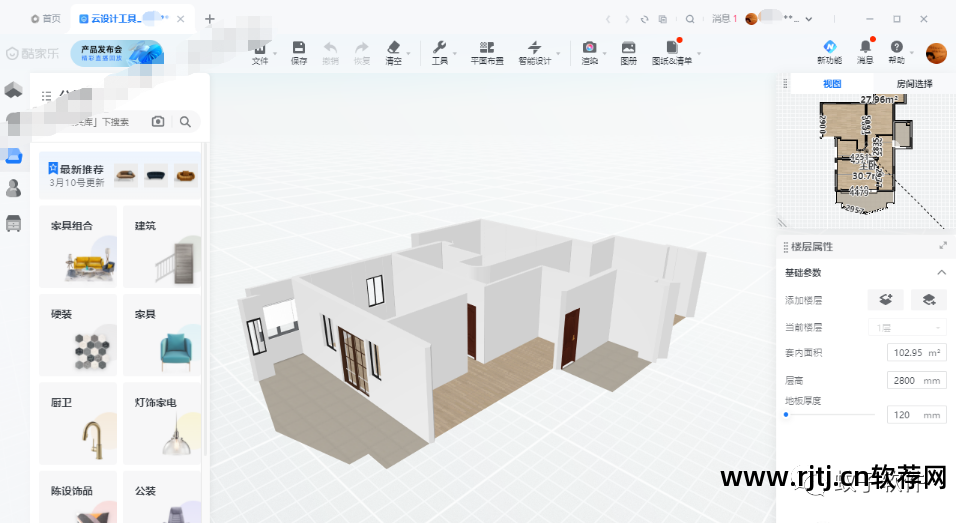
Task: Click the 清空 eraser icon
Action: point(394,48)
